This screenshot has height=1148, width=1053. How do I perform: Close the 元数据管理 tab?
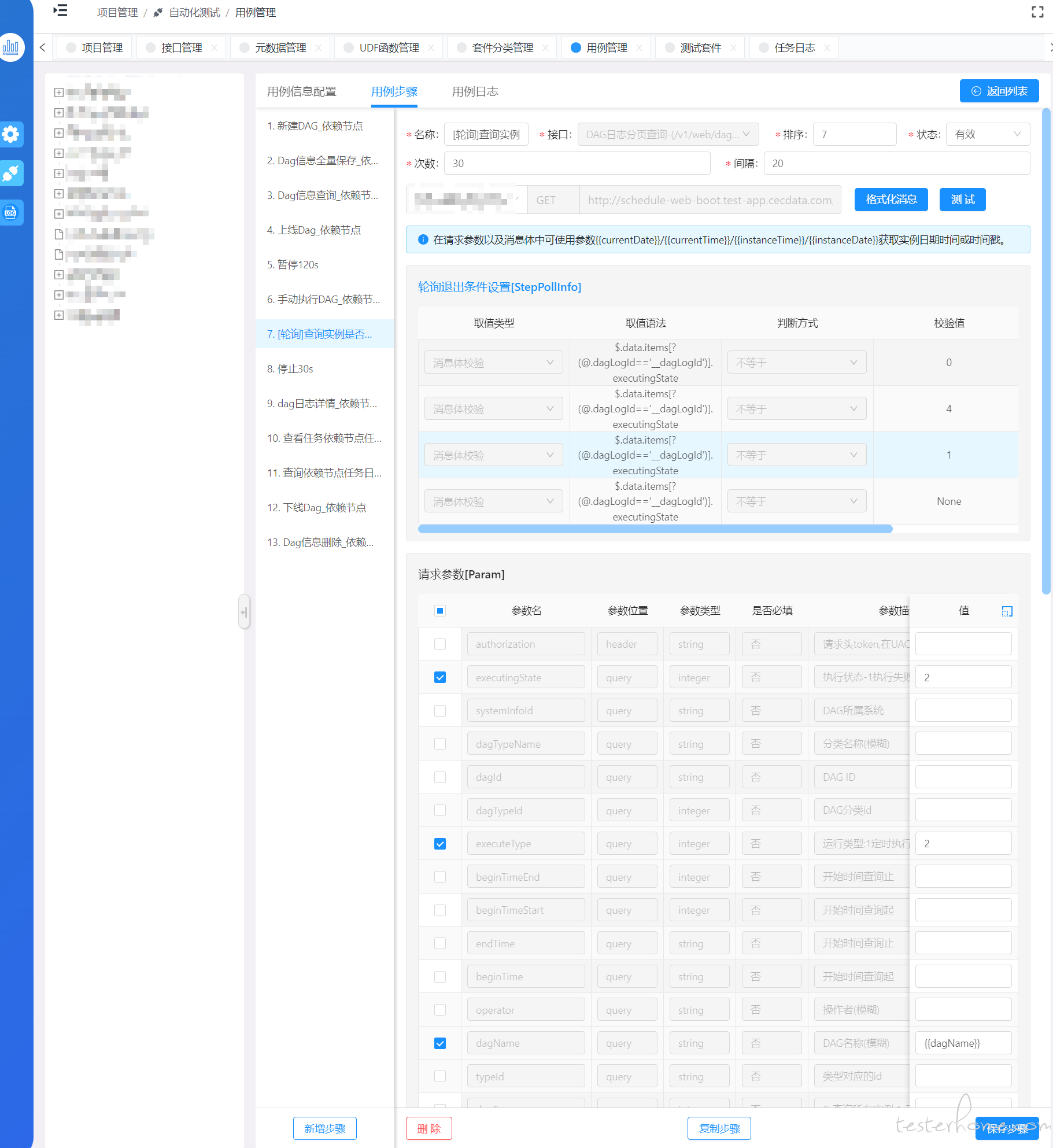[x=319, y=47]
